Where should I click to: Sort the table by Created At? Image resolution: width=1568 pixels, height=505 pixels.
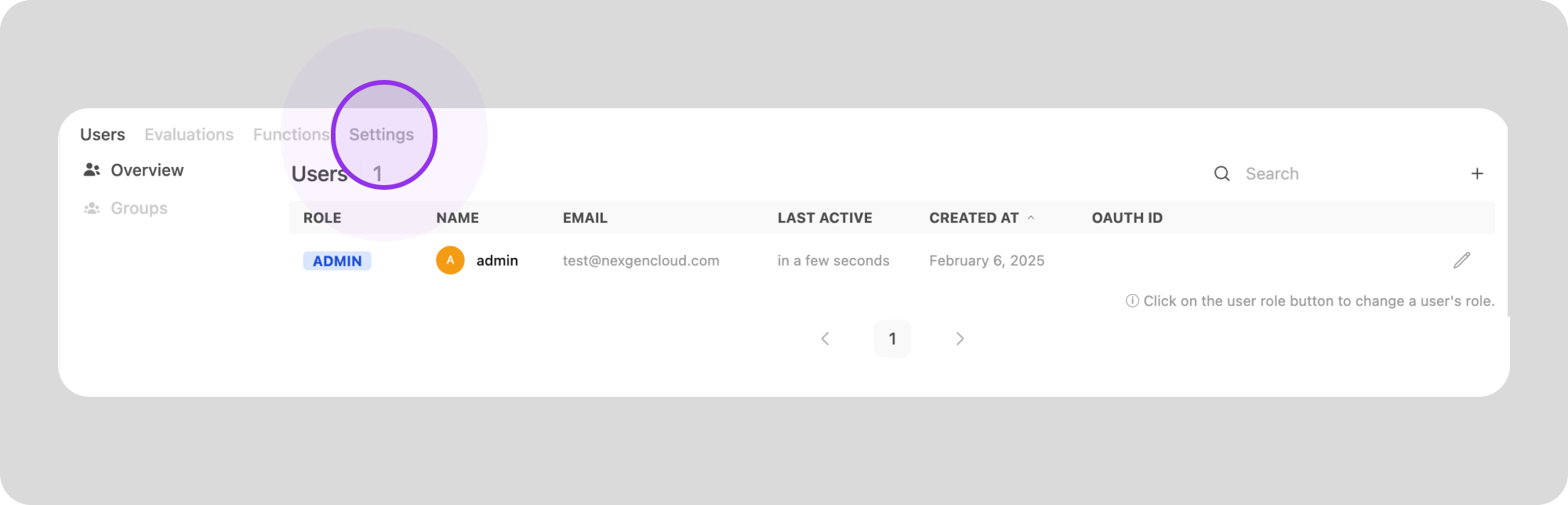tap(974, 218)
